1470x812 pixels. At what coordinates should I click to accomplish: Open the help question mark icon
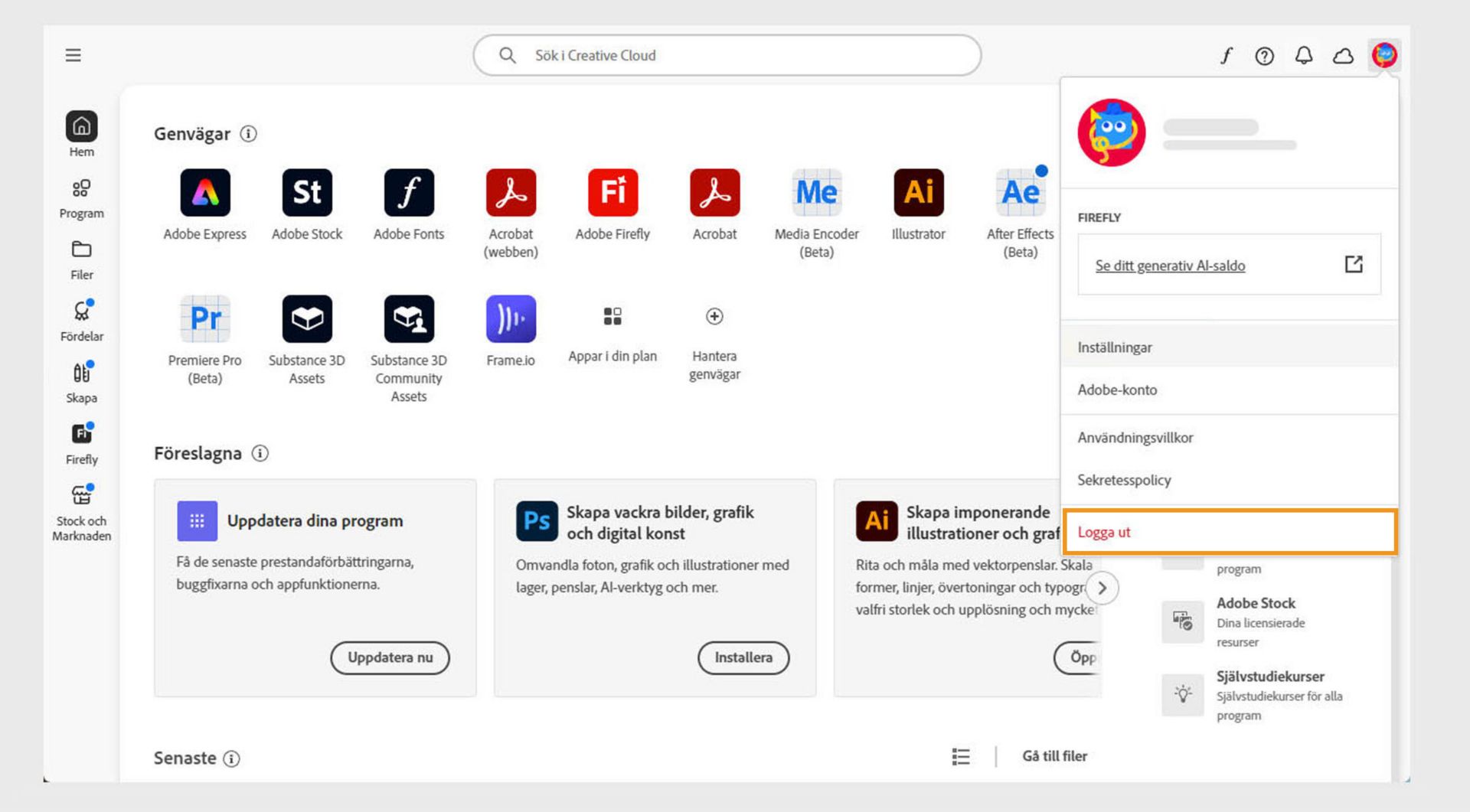click(x=1264, y=55)
